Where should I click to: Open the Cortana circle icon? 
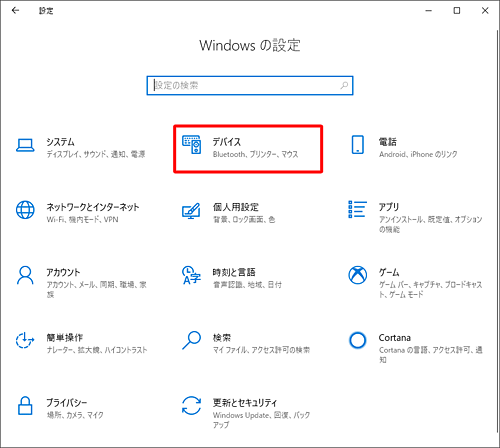point(358,340)
